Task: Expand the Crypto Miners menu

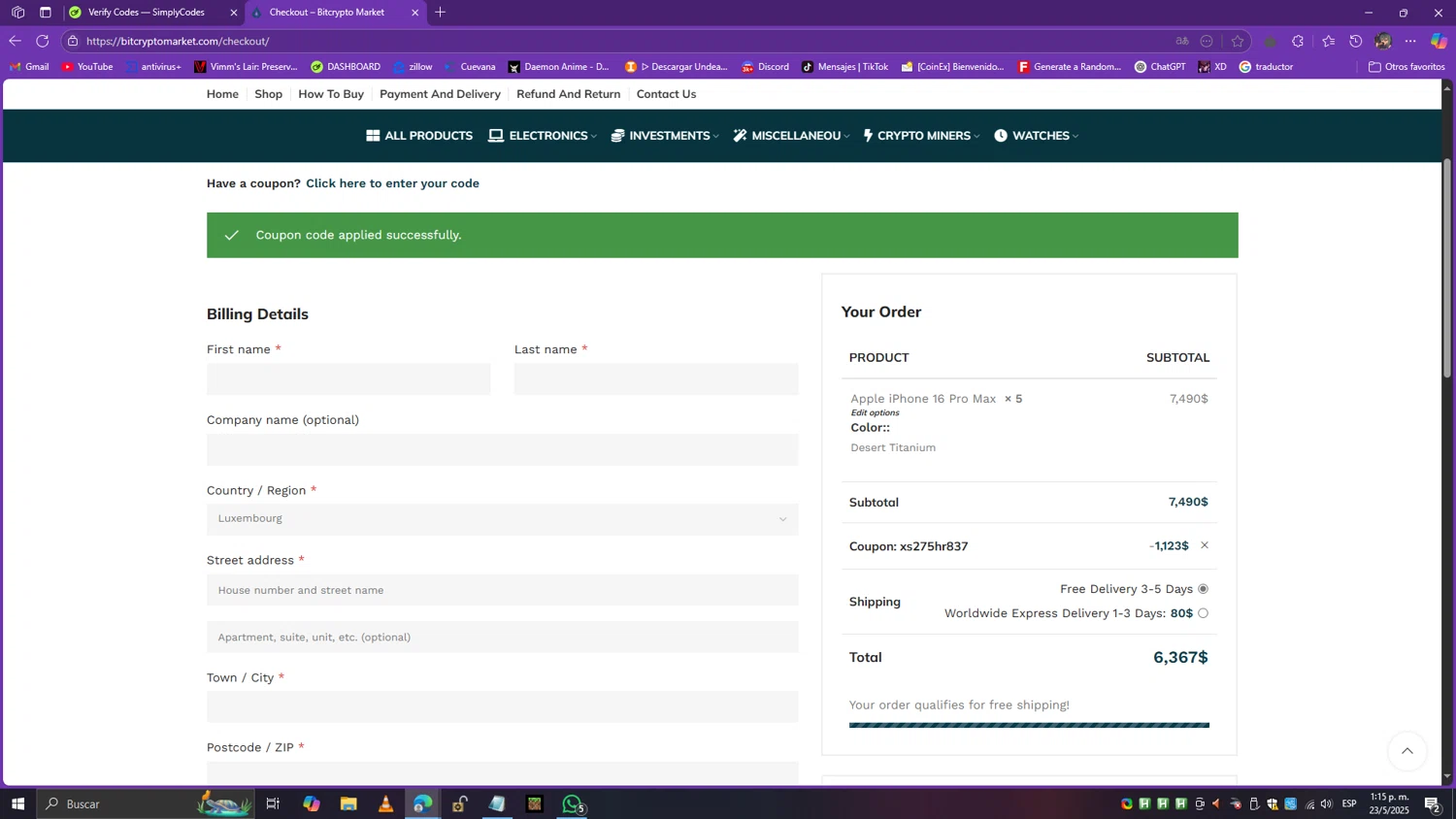Action: (x=921, y=136)
